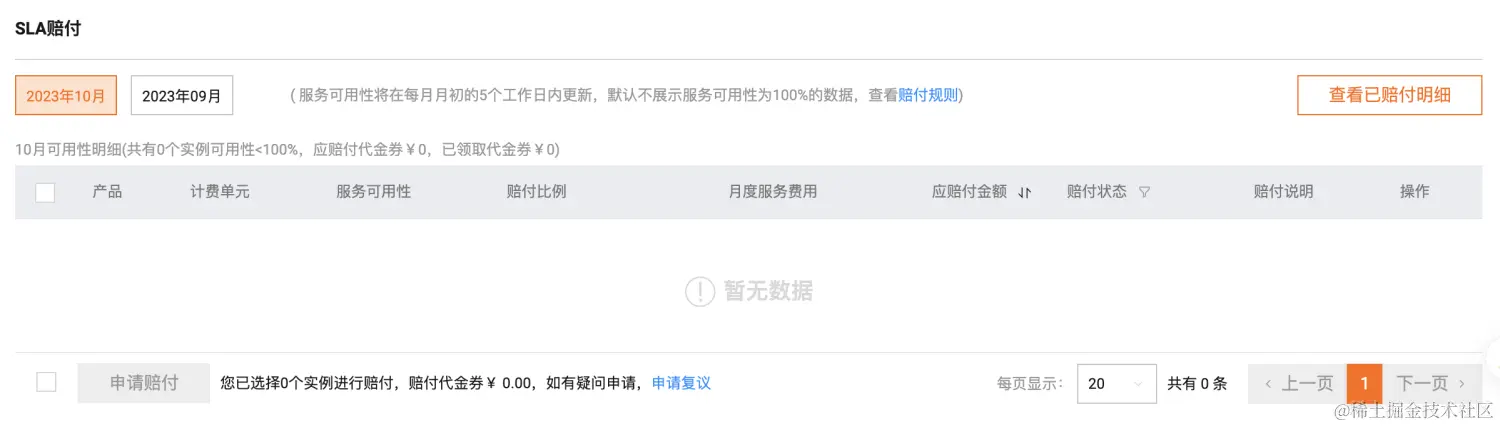Select page number 1 in pagination

(1364, 383)
